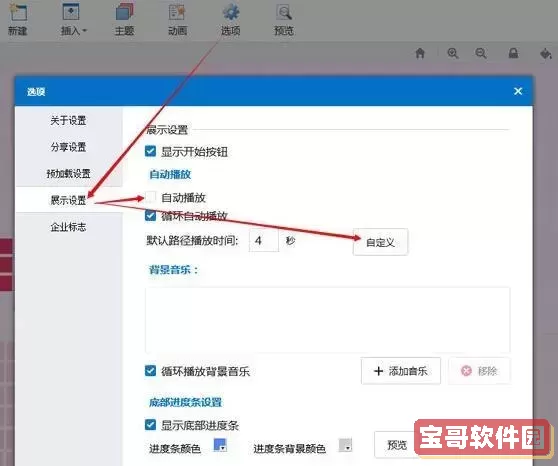The width and height of the screenshot is (558, 466).
Task: Click the 预览 button in the progress bar section
Action: point(396,445)
